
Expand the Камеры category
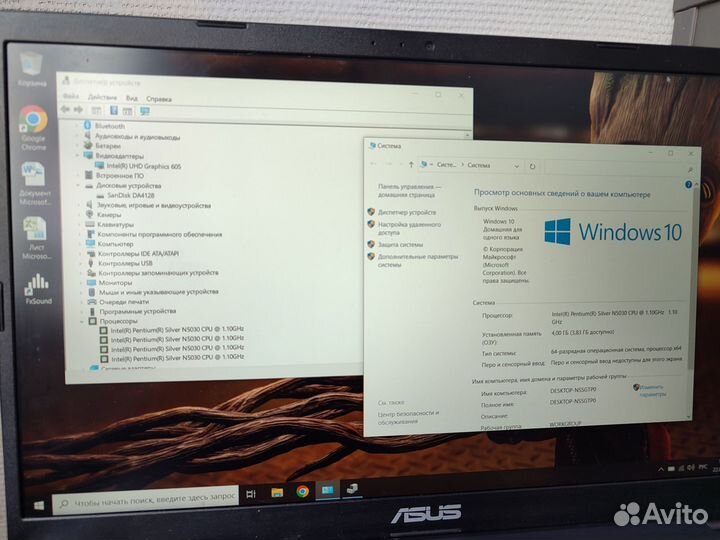(x=79, y=214)
